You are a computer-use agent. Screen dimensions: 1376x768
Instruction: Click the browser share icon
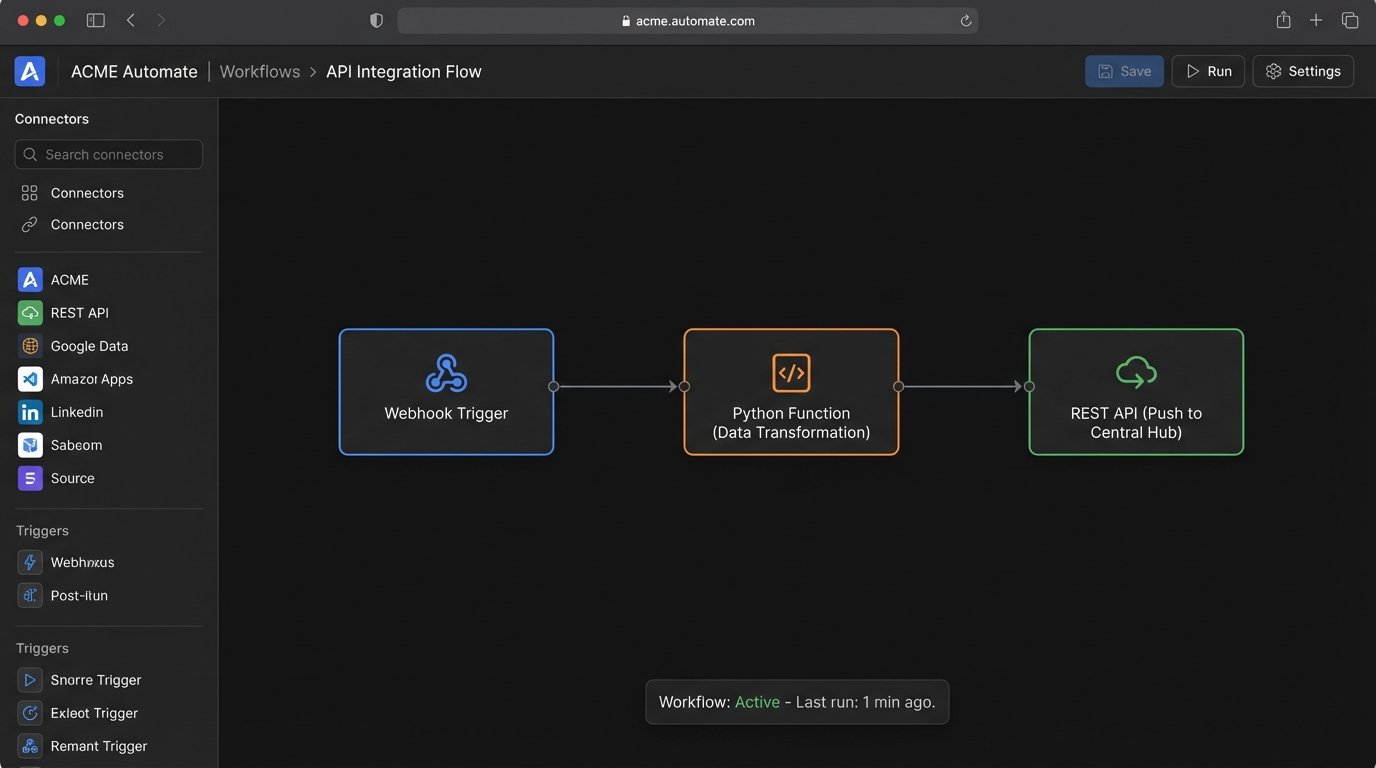[x=1283, y=20]
